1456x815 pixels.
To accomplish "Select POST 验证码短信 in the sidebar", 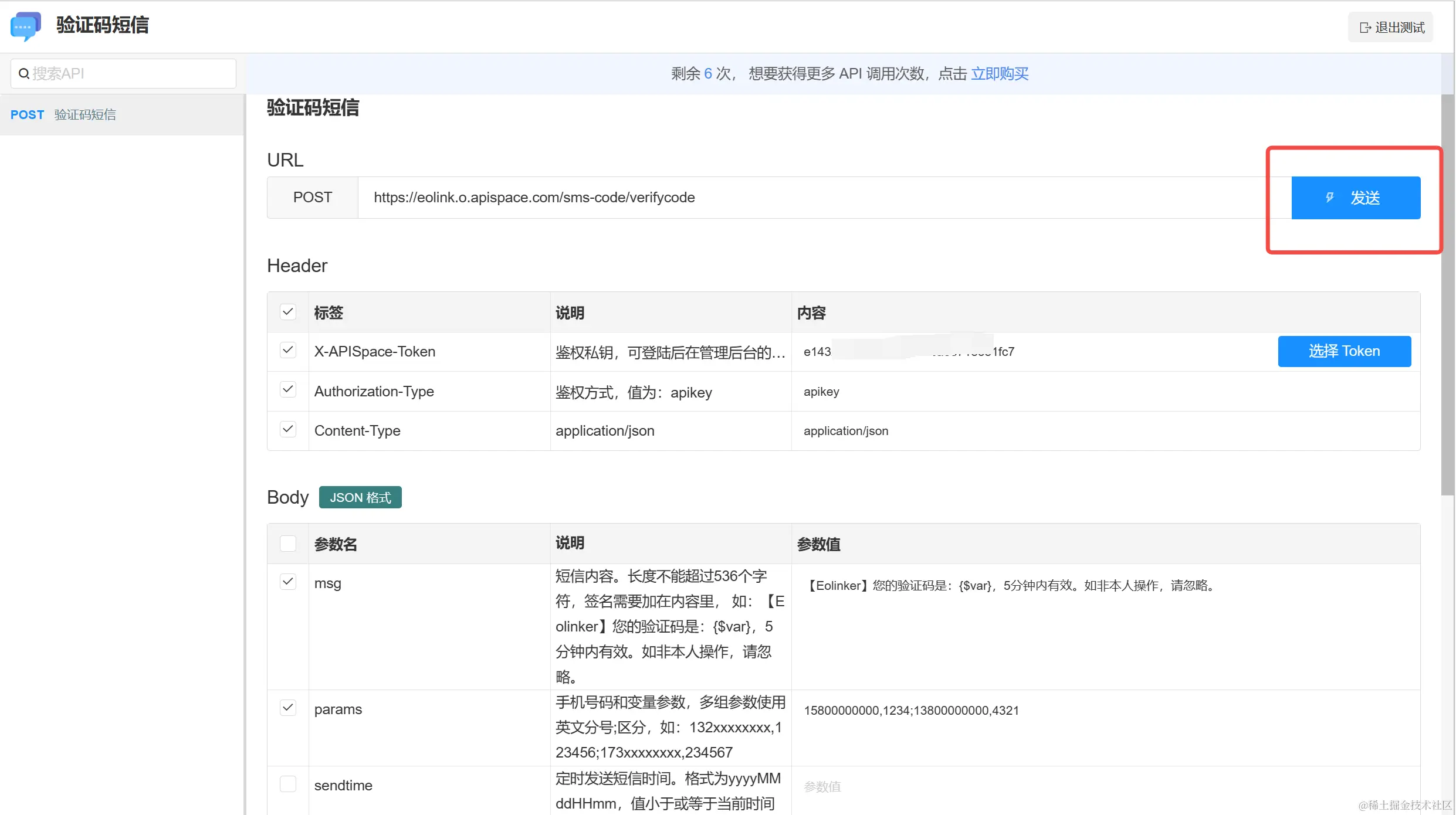I will (63, 115).
